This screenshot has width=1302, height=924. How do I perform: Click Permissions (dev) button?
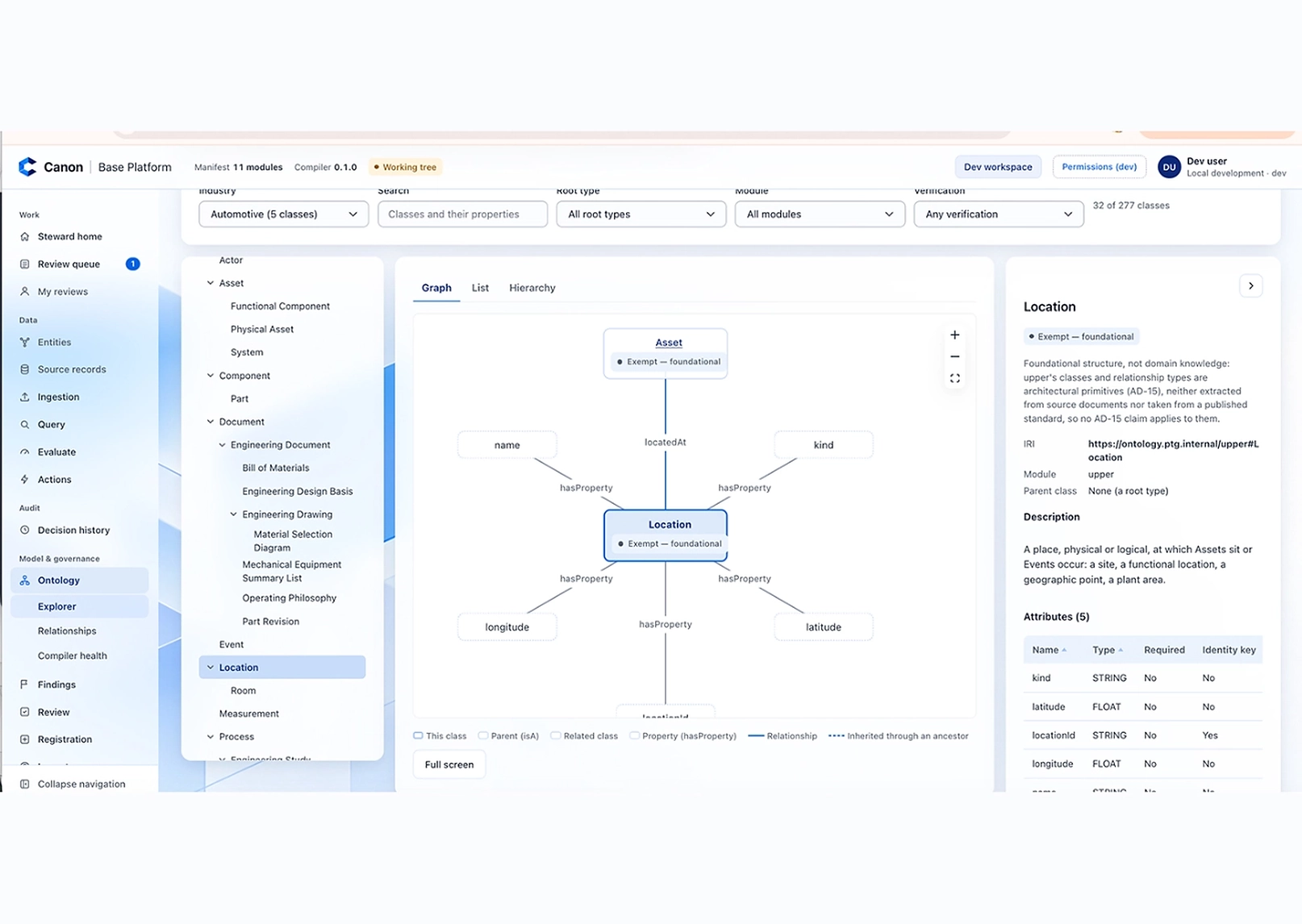click(1099, 167)
